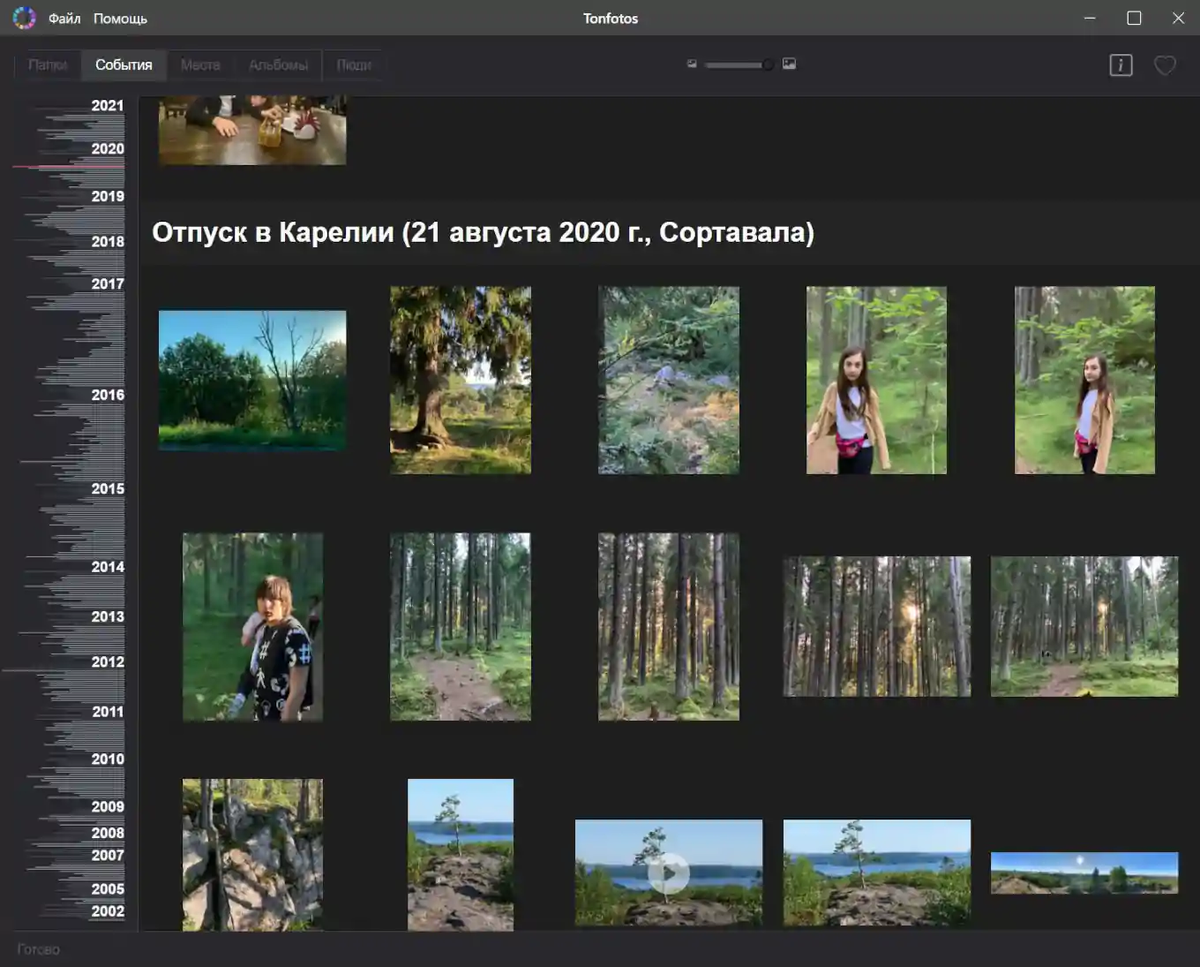
Task: Click the Отпуск в Карелии event title
Action: [483, 233]
